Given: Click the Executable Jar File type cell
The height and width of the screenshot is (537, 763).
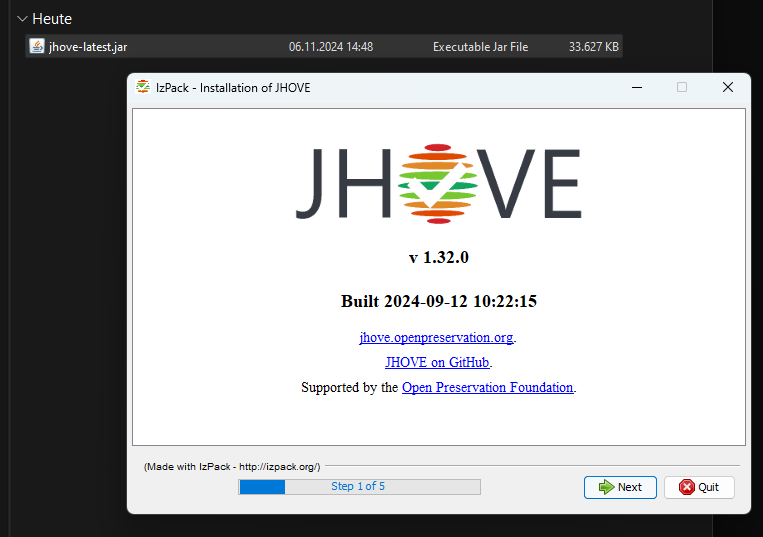Looking at the screenshot, I should [x=480, y=47].
